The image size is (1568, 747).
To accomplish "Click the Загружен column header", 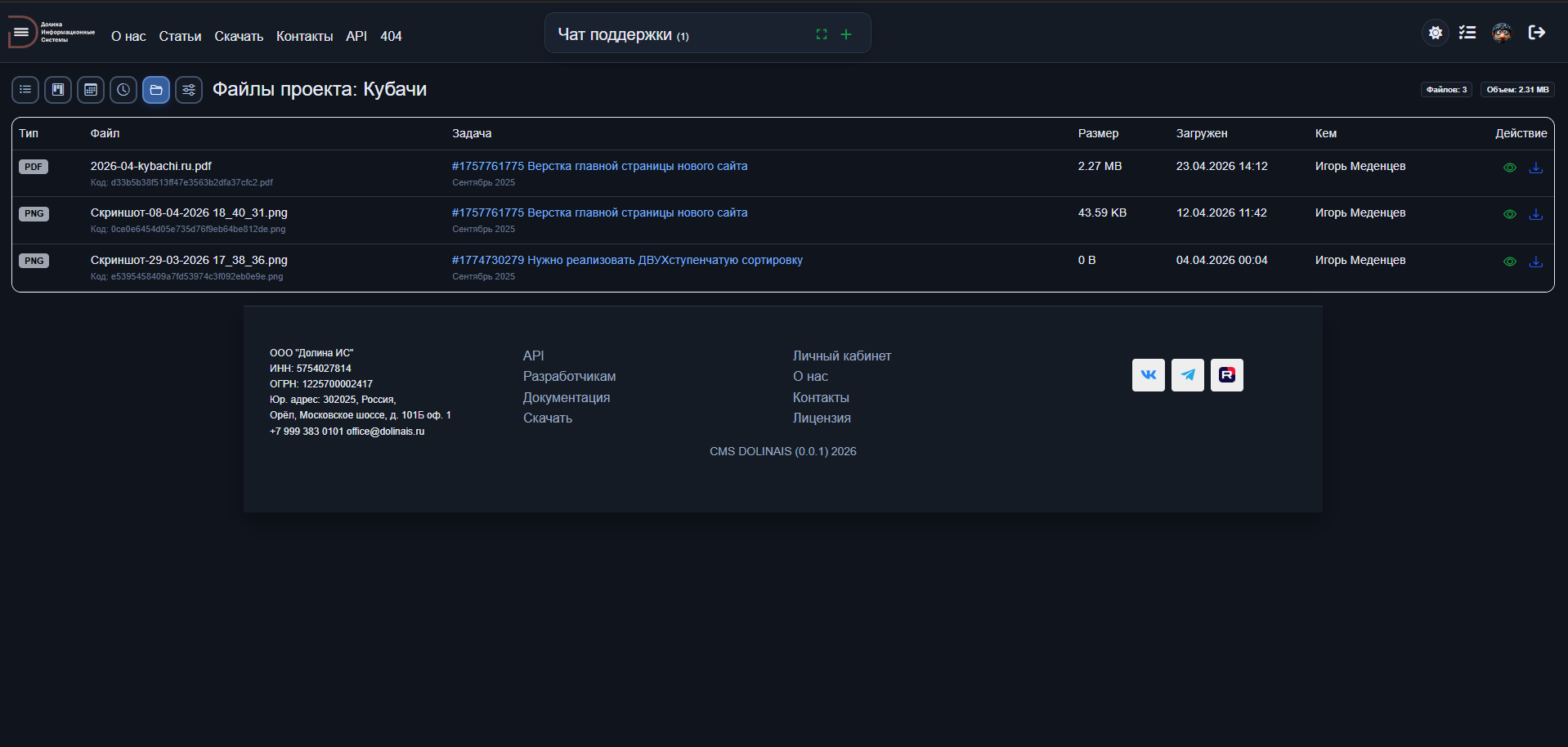I will pos(1202,133).
